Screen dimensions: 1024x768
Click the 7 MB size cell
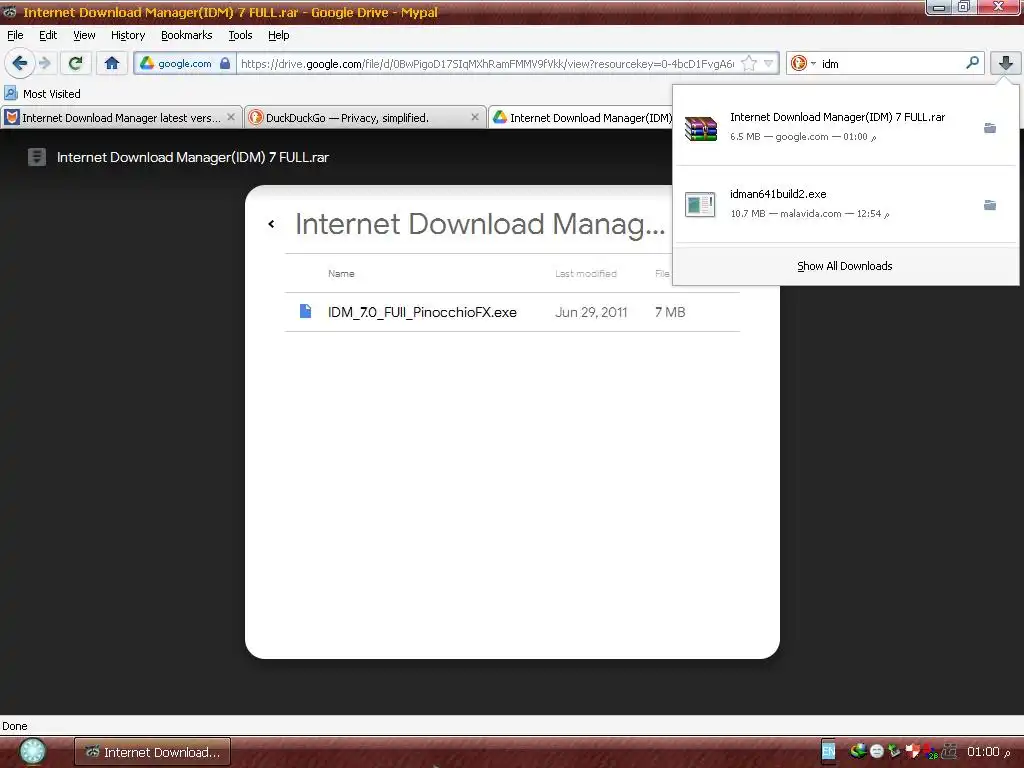coord(670,312)
